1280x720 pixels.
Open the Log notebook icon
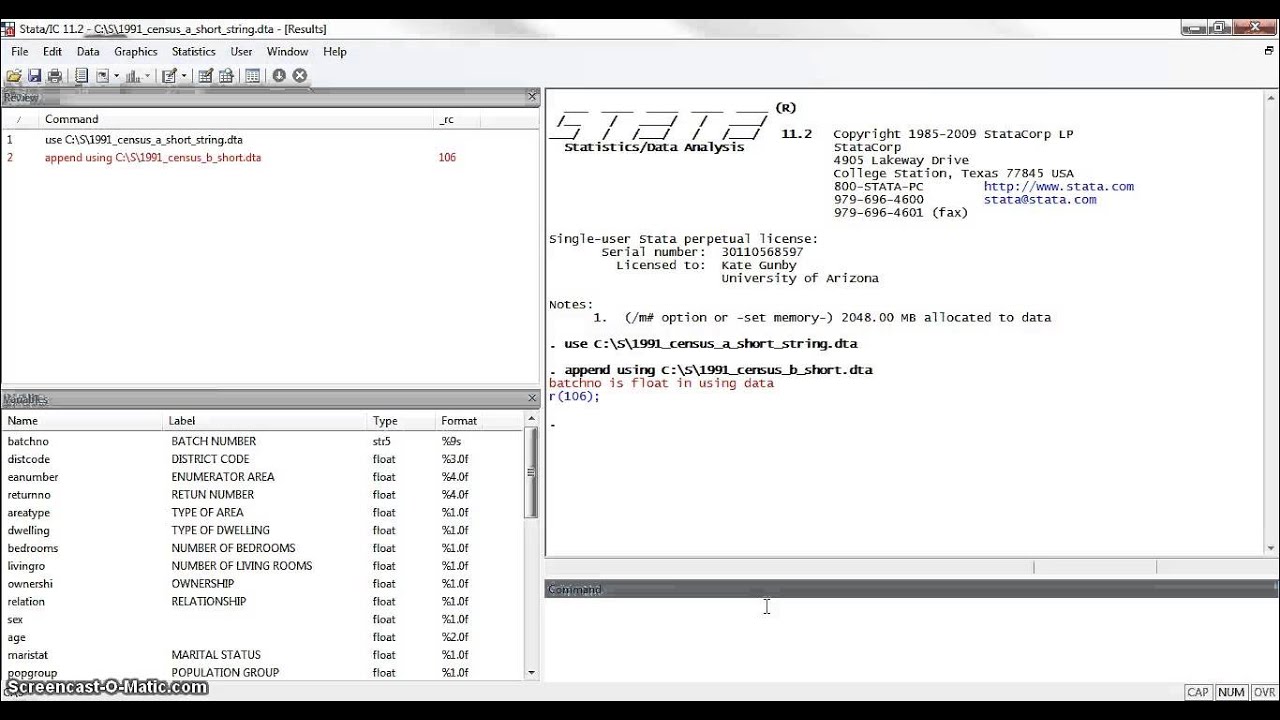81,76
